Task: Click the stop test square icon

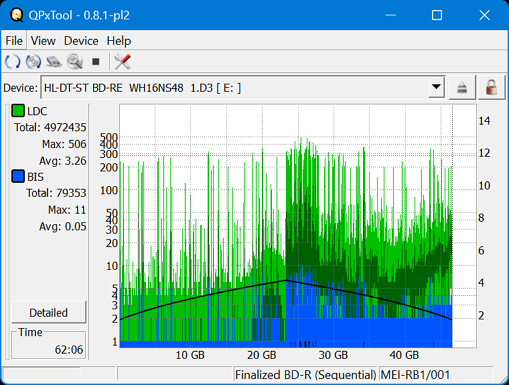Action: point(96,62)
